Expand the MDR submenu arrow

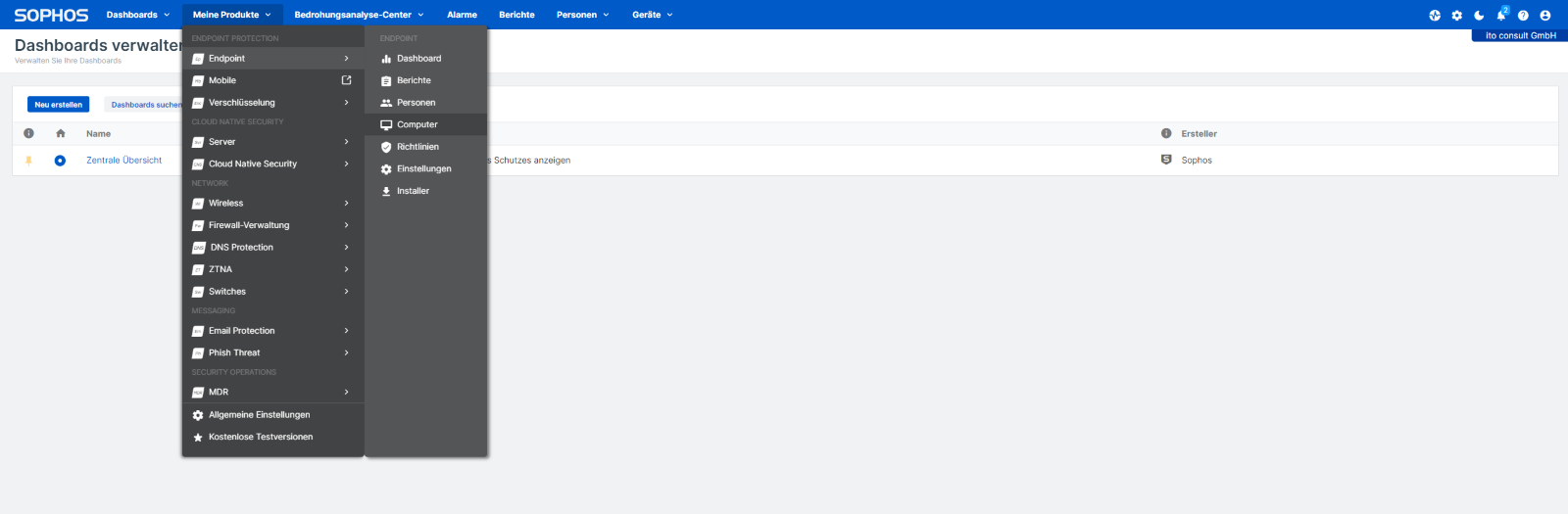(x=346, y=392)
